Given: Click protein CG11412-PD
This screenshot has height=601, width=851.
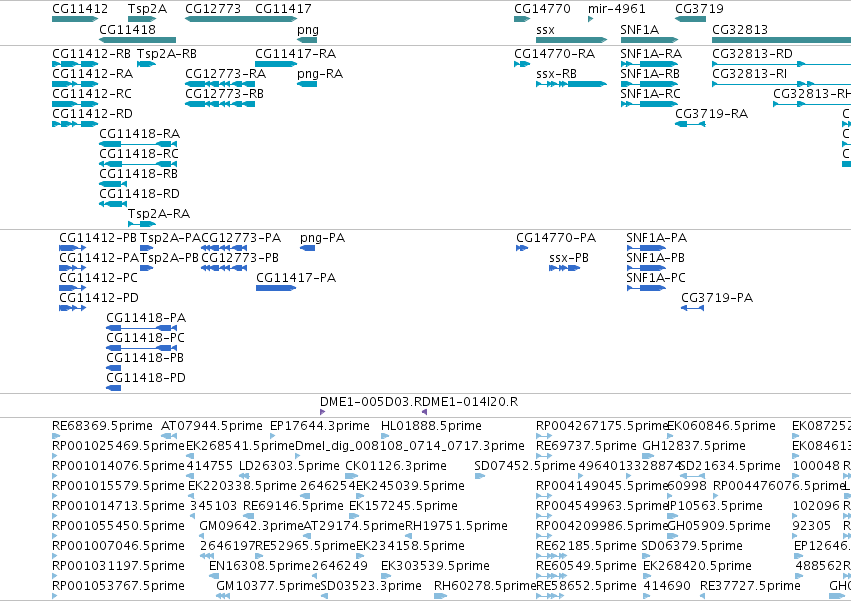Looking at the screenshot, I should pos(73,308).
